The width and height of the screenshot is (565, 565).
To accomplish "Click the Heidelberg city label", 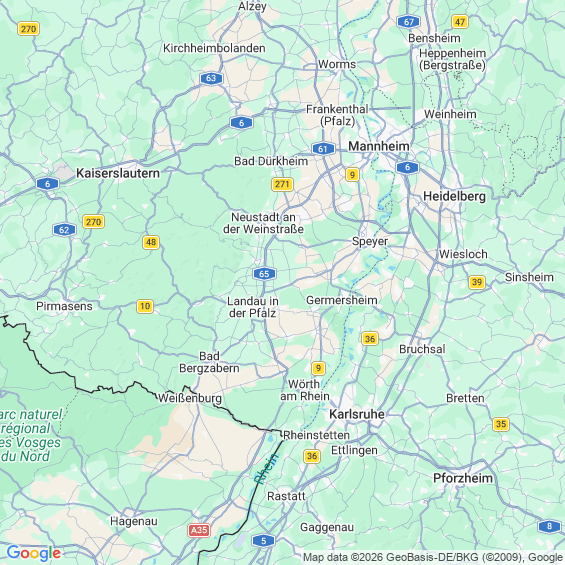I will 454,196.
